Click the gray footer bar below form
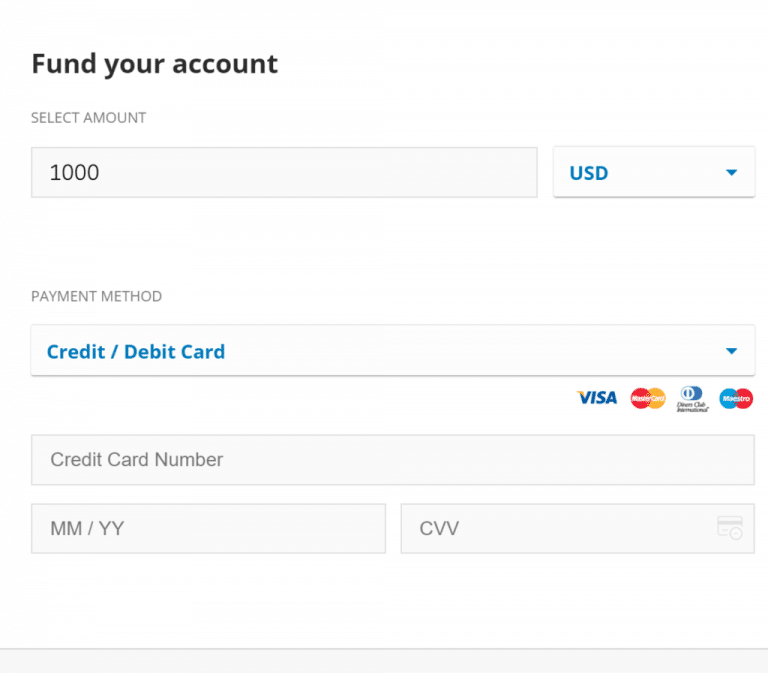This screenshot has height=673, width=768. pyautogui.click(x=384, y=661)
